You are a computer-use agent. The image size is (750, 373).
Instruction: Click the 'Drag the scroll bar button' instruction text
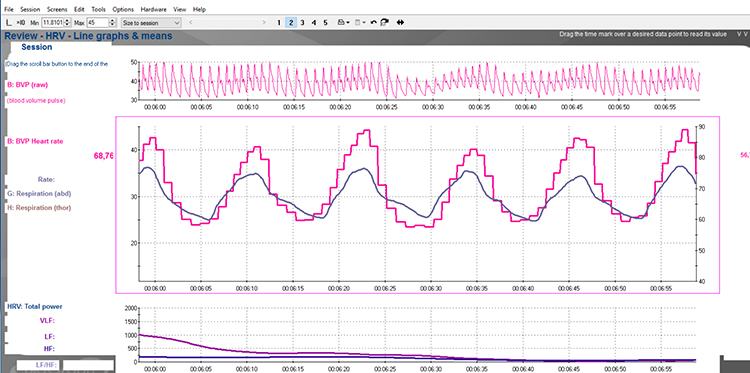[56, 64]
